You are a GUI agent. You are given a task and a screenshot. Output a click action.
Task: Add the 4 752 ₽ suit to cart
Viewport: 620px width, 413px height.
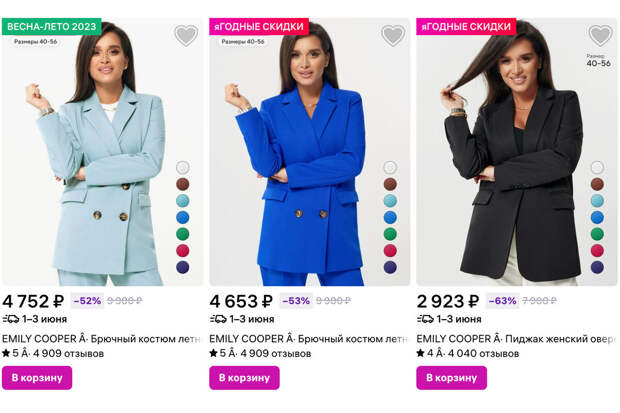point(37,378)
